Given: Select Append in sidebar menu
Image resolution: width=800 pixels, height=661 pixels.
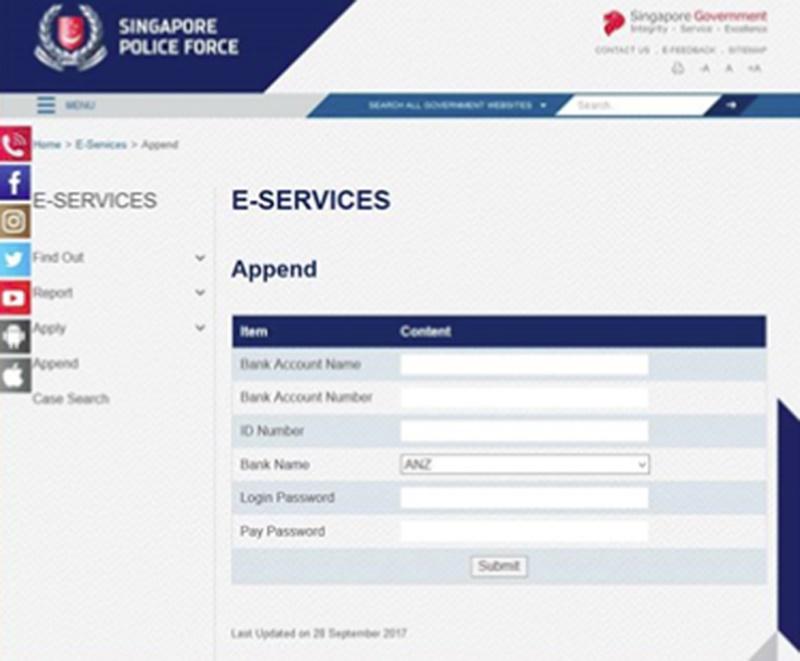Looking at the screenshot, I should click(56, 364).
